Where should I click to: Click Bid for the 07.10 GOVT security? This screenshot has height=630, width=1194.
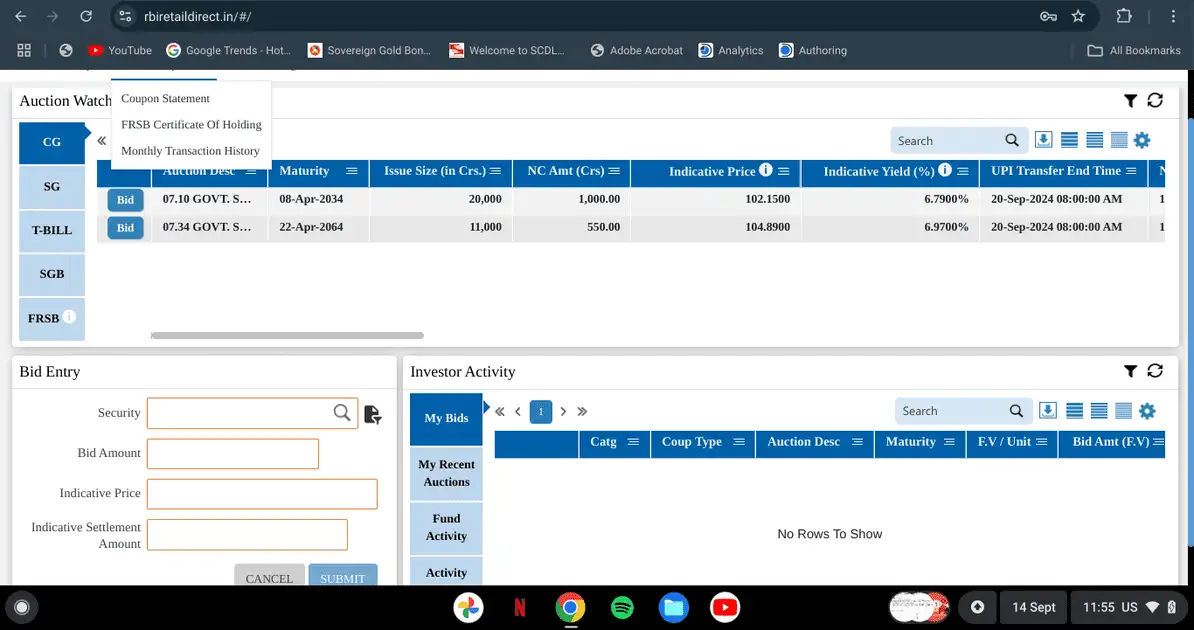(125, 199)
